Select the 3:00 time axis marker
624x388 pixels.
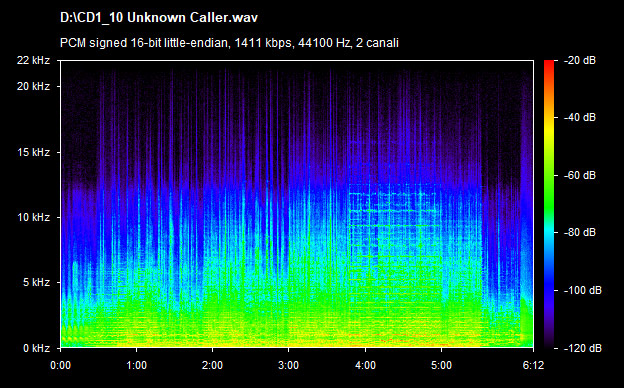coord(288,365)
